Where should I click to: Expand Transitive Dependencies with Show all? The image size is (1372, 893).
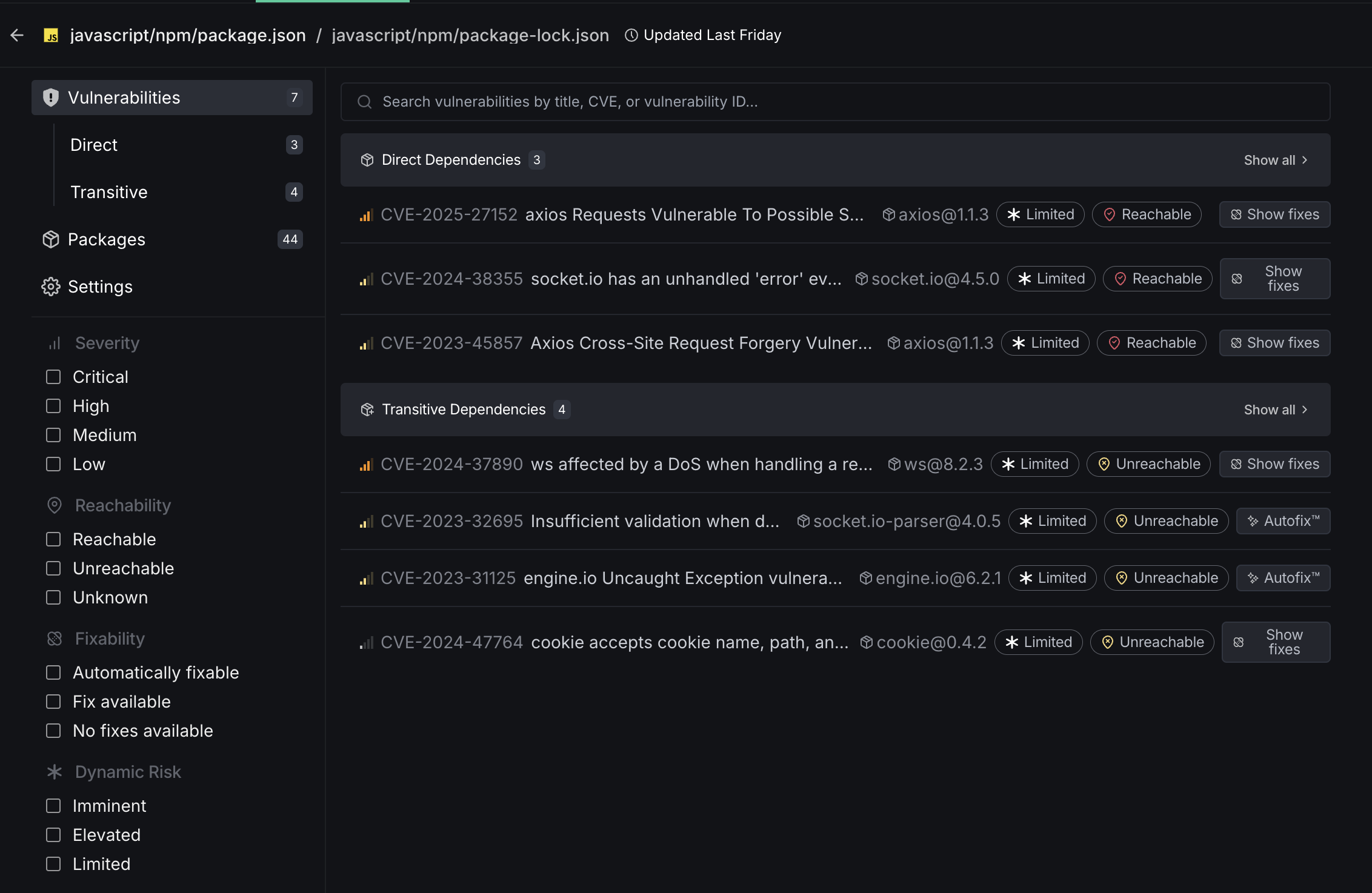1275,410
